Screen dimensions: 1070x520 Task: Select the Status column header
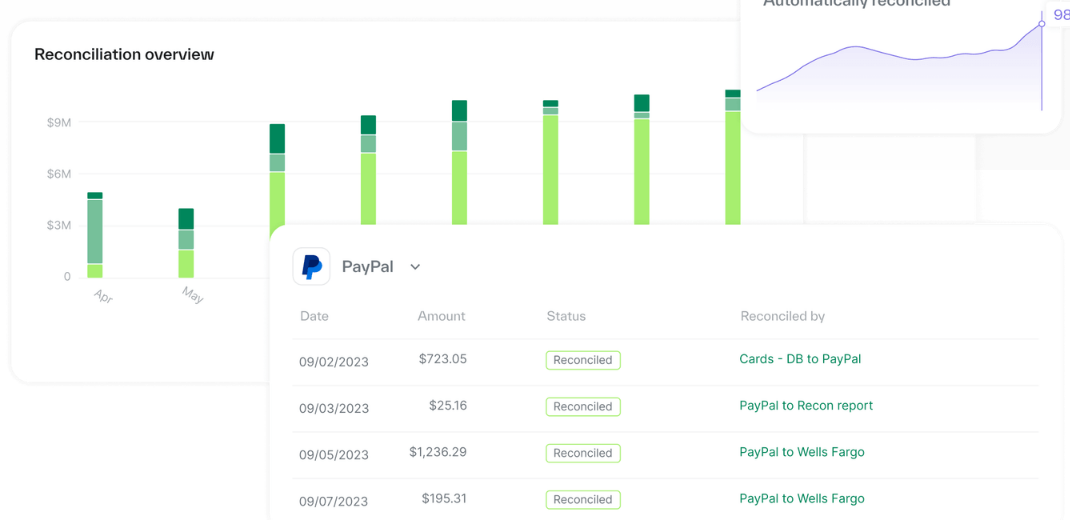coord(566,316)
